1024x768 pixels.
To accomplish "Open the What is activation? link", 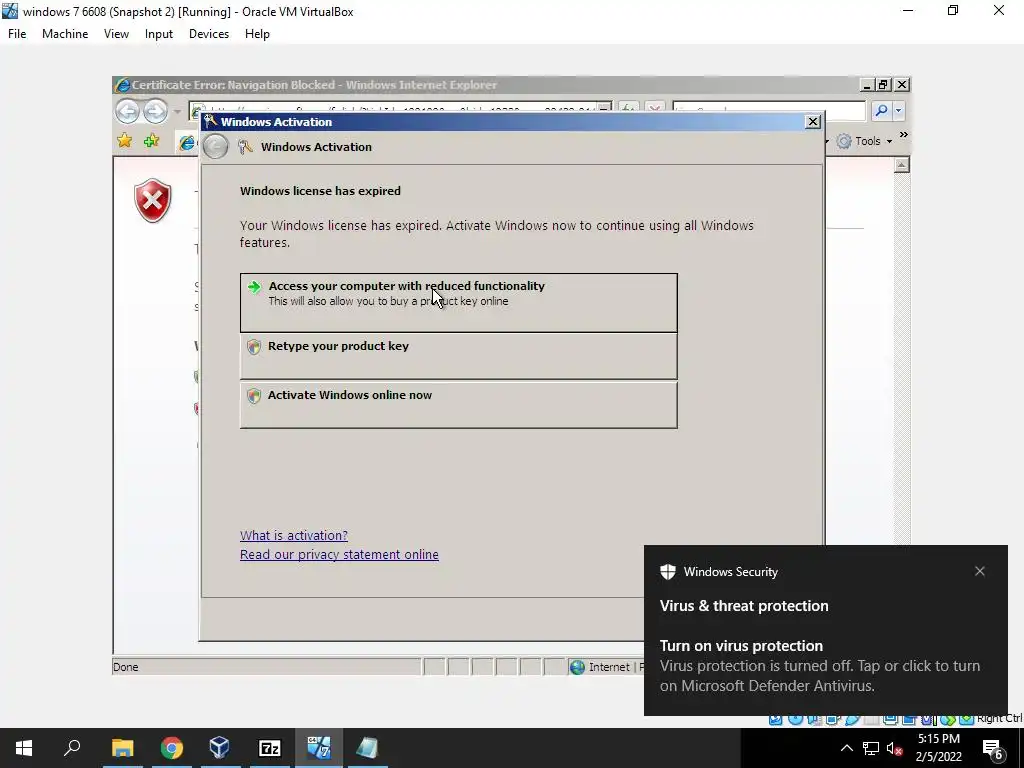I will [294, 536].
